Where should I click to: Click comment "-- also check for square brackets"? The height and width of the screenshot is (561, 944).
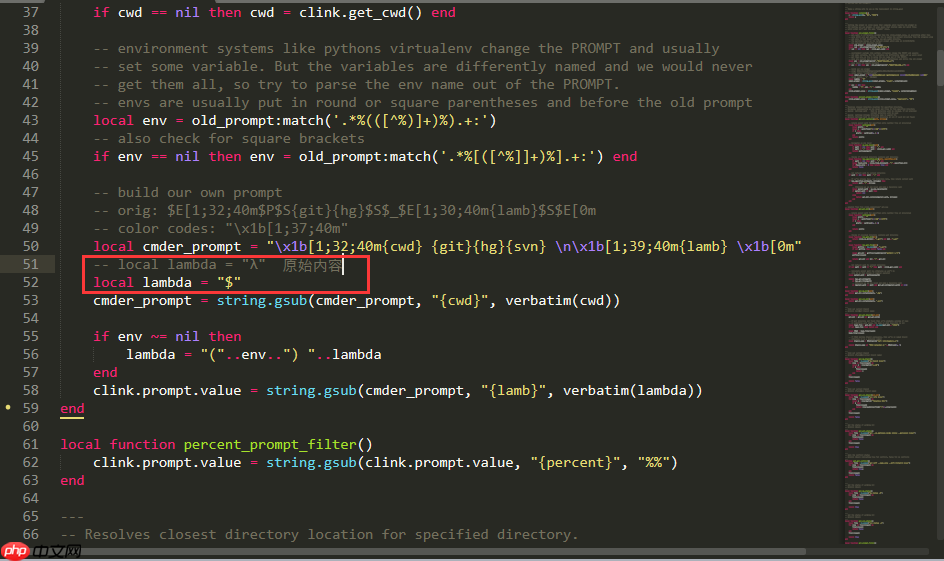click(x=229, y=139)
